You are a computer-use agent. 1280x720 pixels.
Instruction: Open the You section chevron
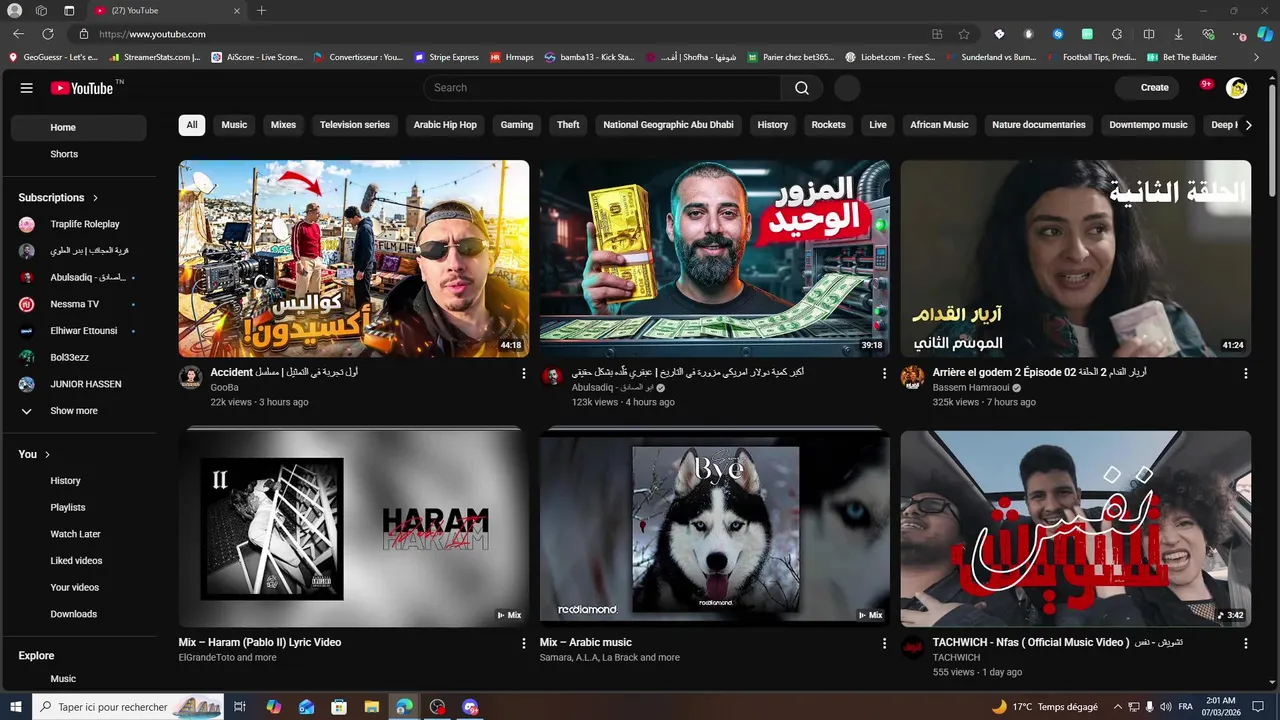pos(47,455)
